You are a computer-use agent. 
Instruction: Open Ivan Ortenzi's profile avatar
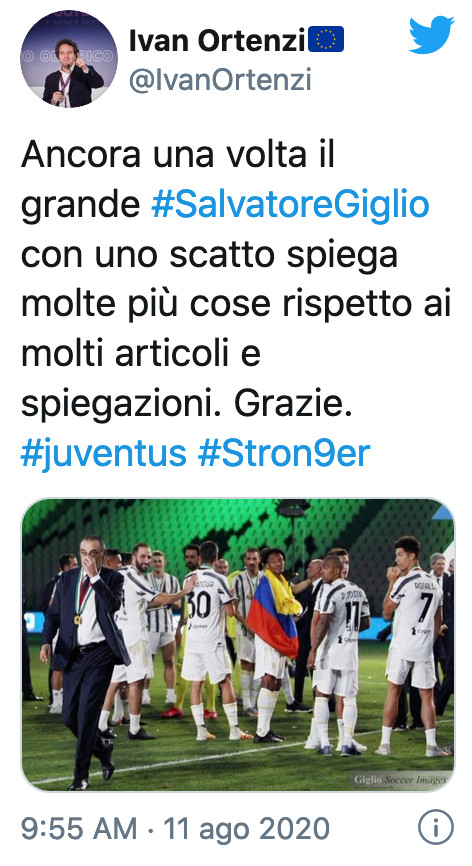click(69, 59)
